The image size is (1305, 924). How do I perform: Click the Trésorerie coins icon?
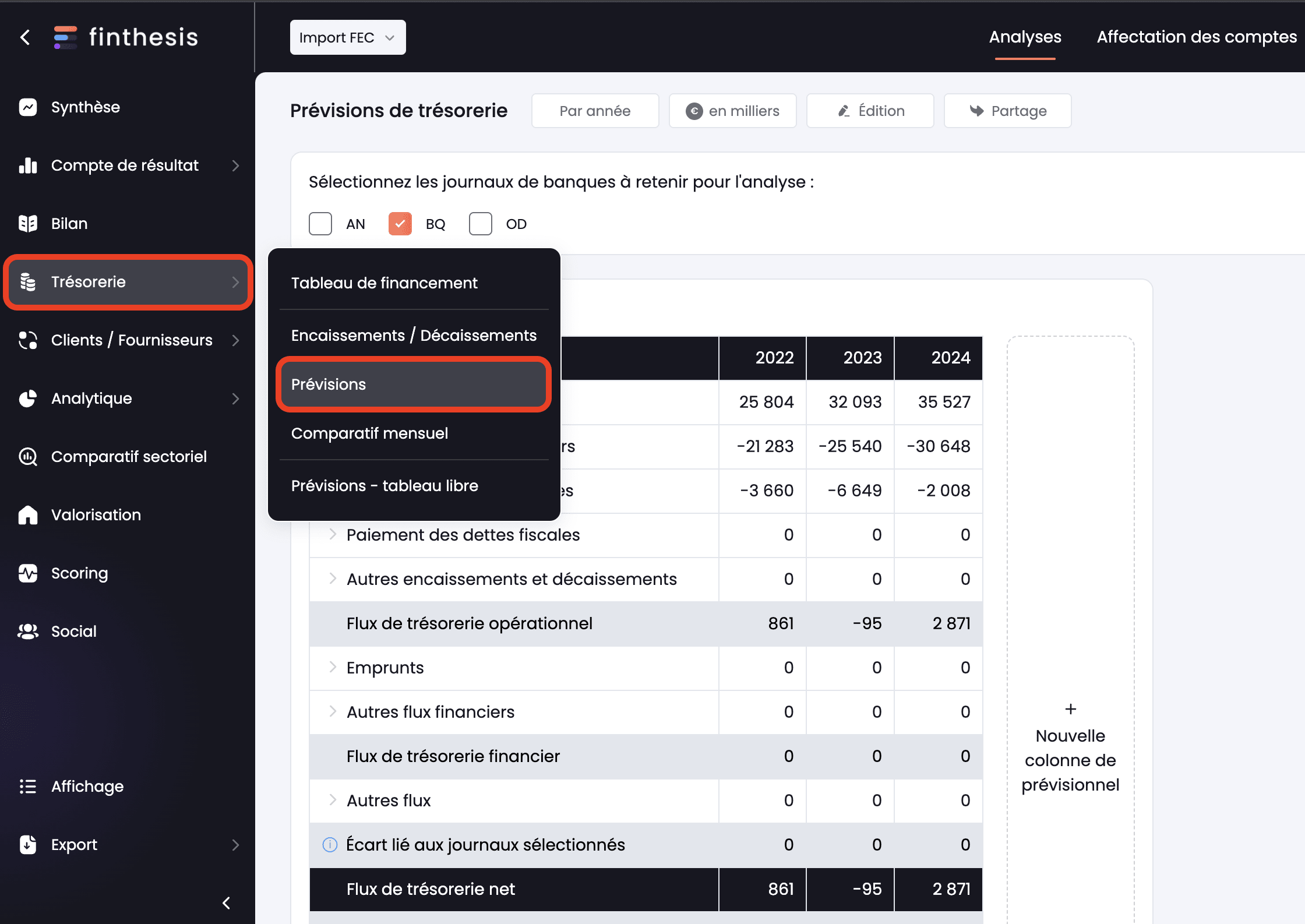(28, 282)
